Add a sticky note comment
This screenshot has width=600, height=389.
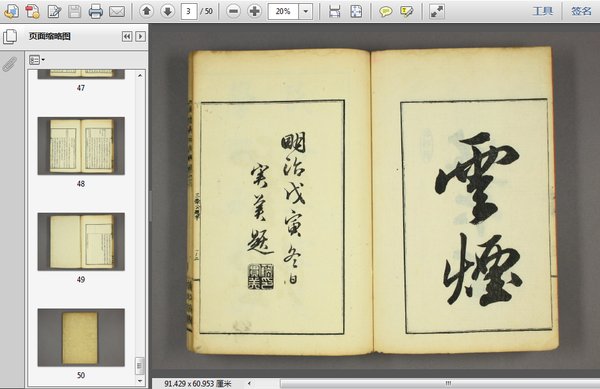pos(385,11)
